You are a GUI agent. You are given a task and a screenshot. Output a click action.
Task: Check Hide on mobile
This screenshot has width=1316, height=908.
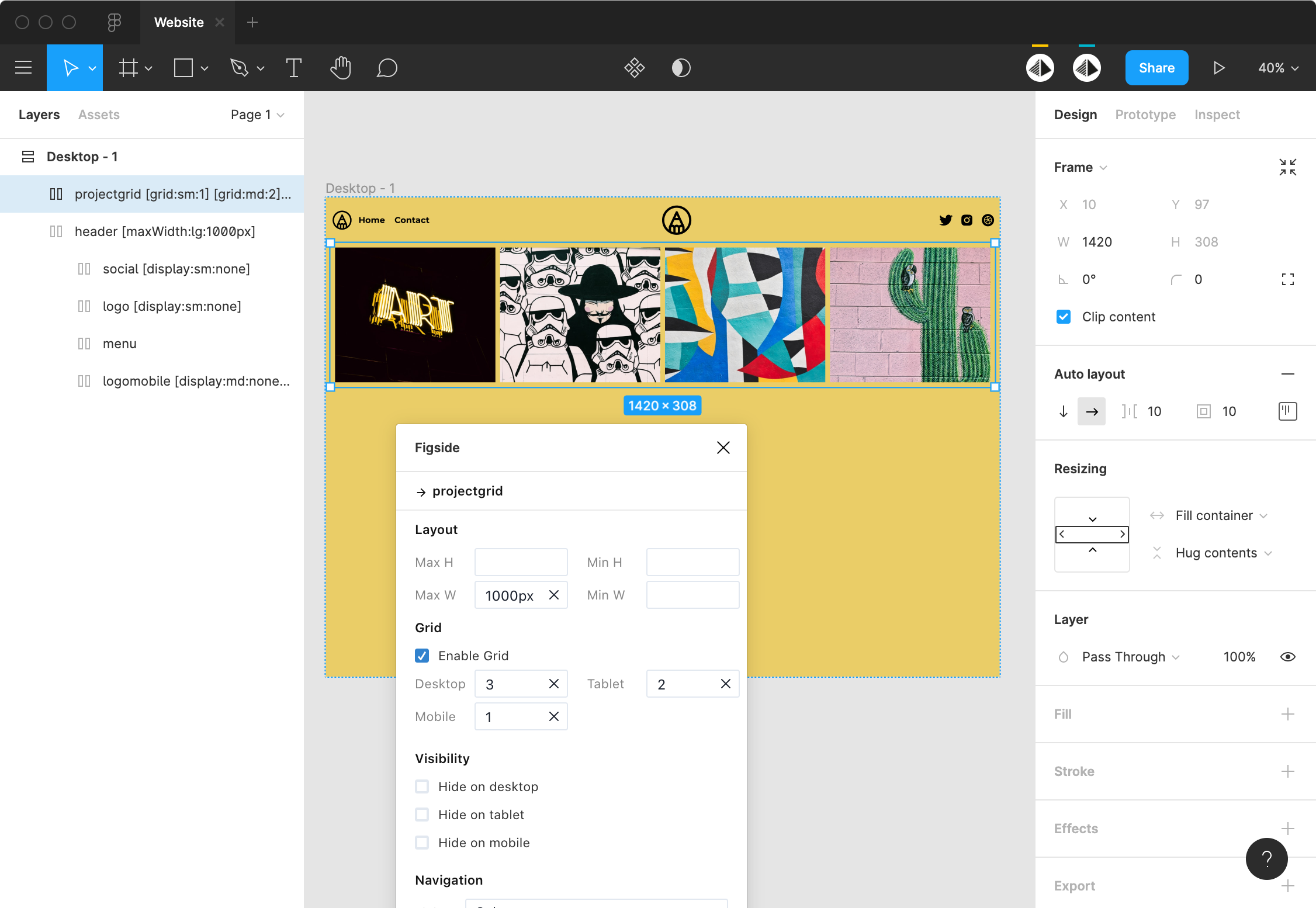[422, 843]
